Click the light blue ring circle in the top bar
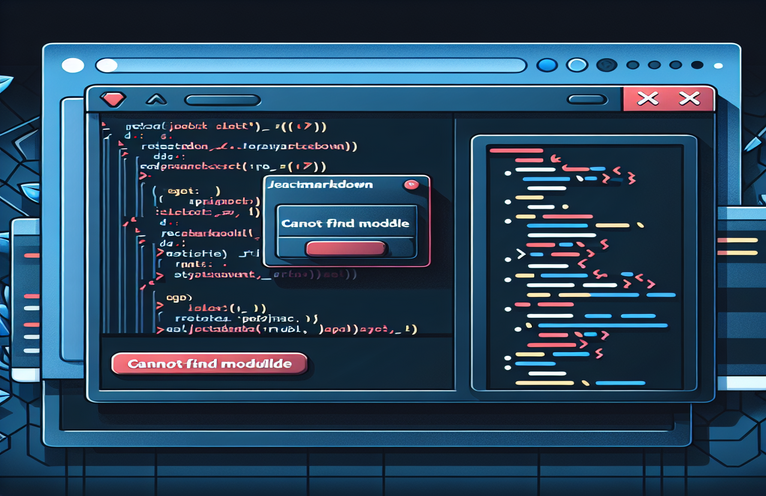Viewport: 766px width, 496px height. 577,66
